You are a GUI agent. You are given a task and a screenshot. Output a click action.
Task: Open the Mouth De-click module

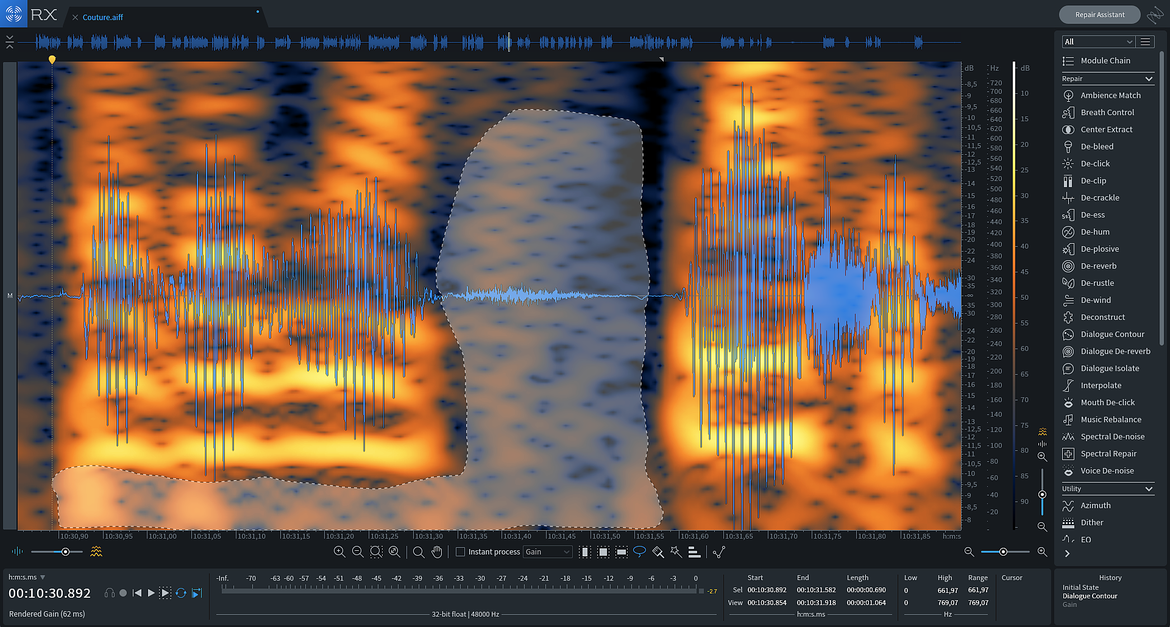(x=1108, y=402)
